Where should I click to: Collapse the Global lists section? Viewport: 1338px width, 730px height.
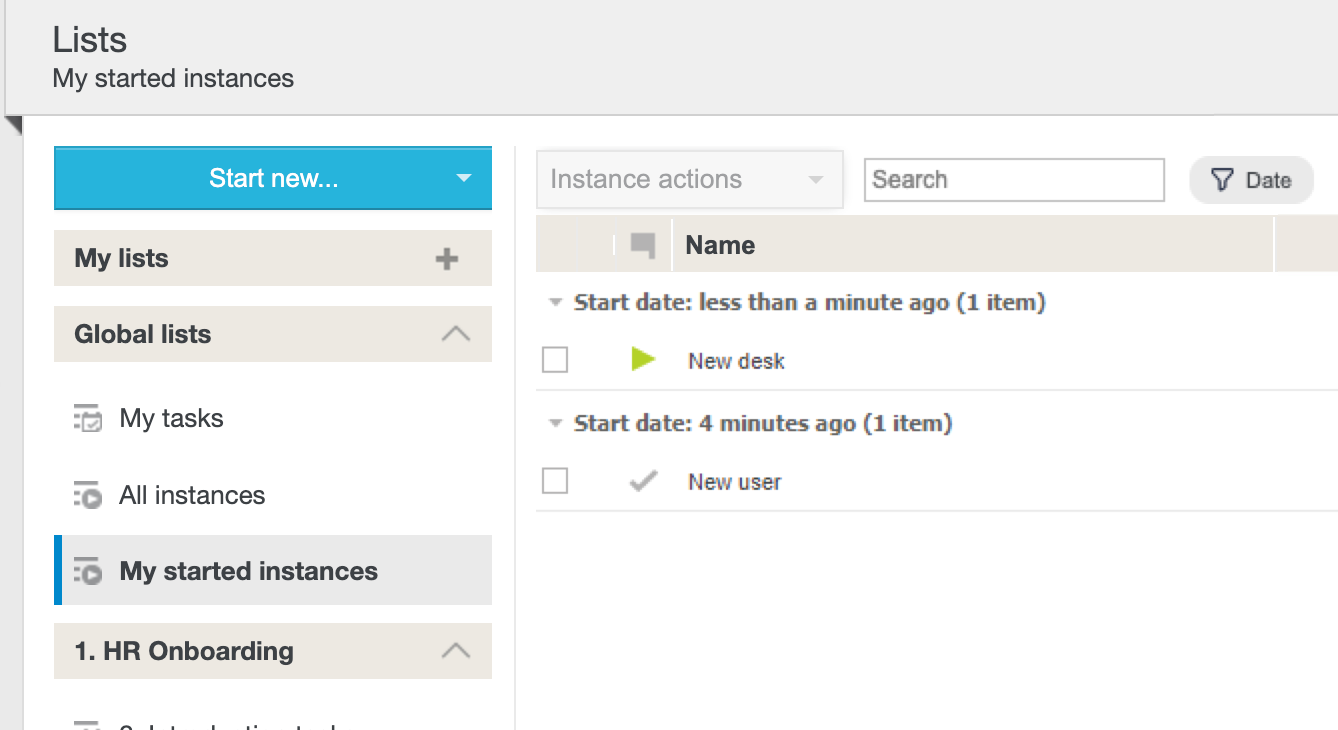[x=455, y=334]
